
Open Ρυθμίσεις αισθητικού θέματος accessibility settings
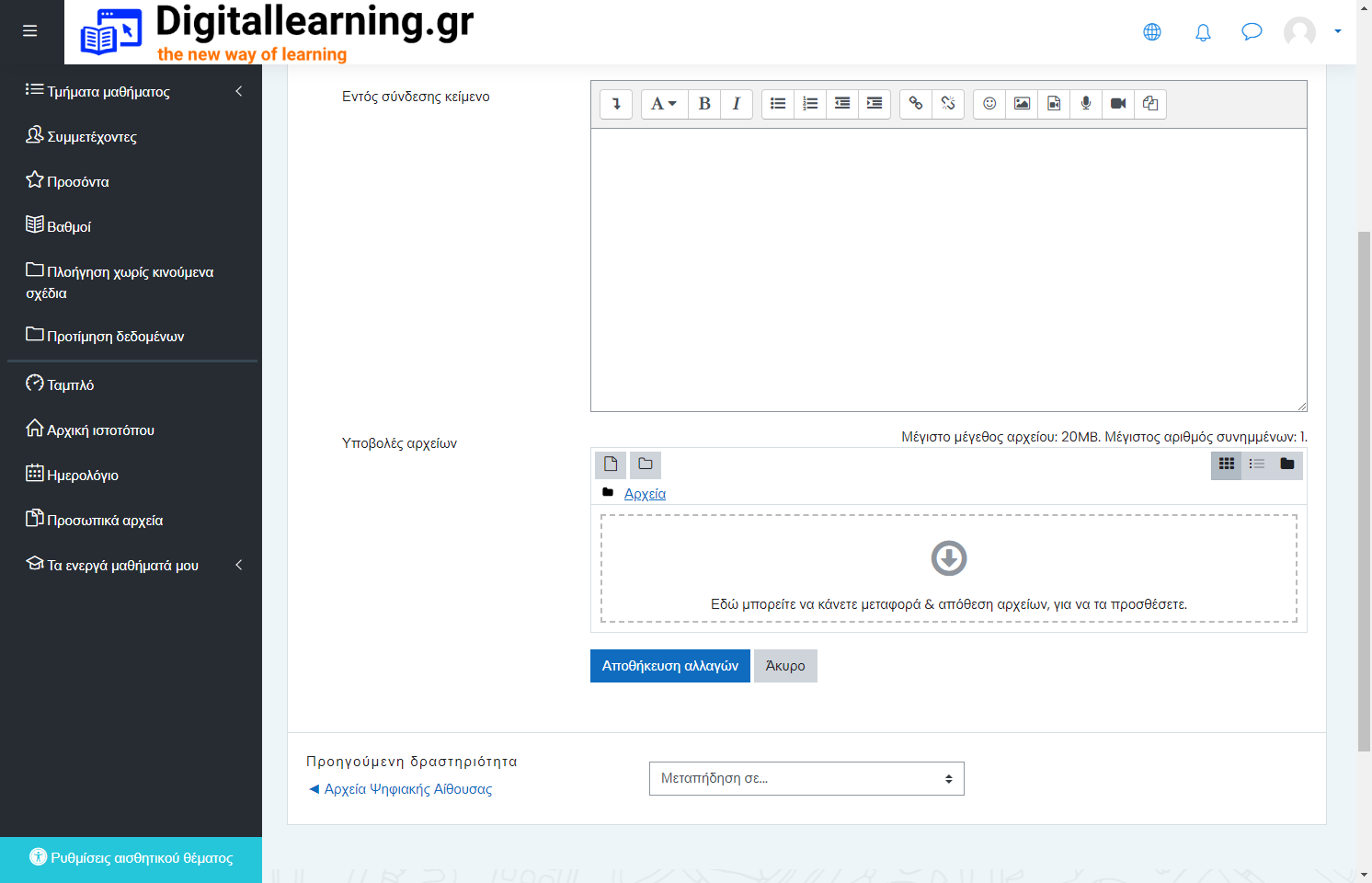131,857
